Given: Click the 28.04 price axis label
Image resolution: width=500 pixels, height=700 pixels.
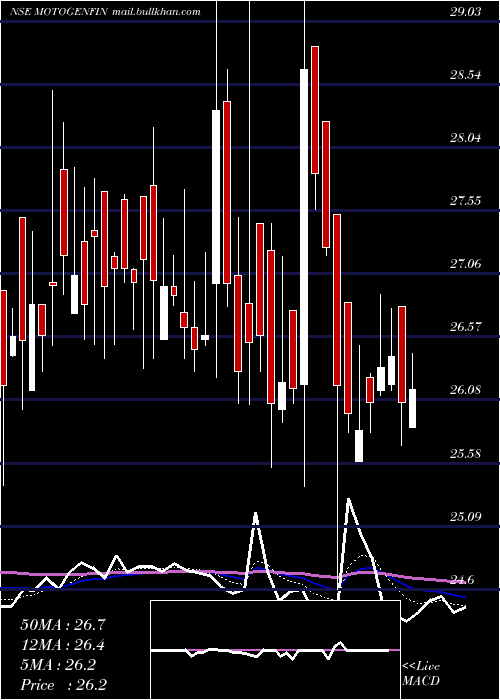Looking at the screenshot, I should [x=465, y=138].
